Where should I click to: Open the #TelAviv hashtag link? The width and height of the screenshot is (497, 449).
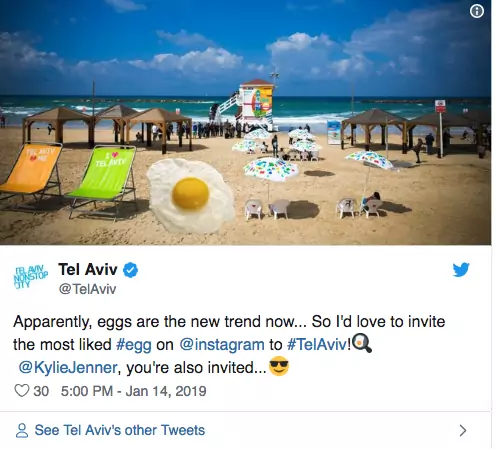(317, 344)
